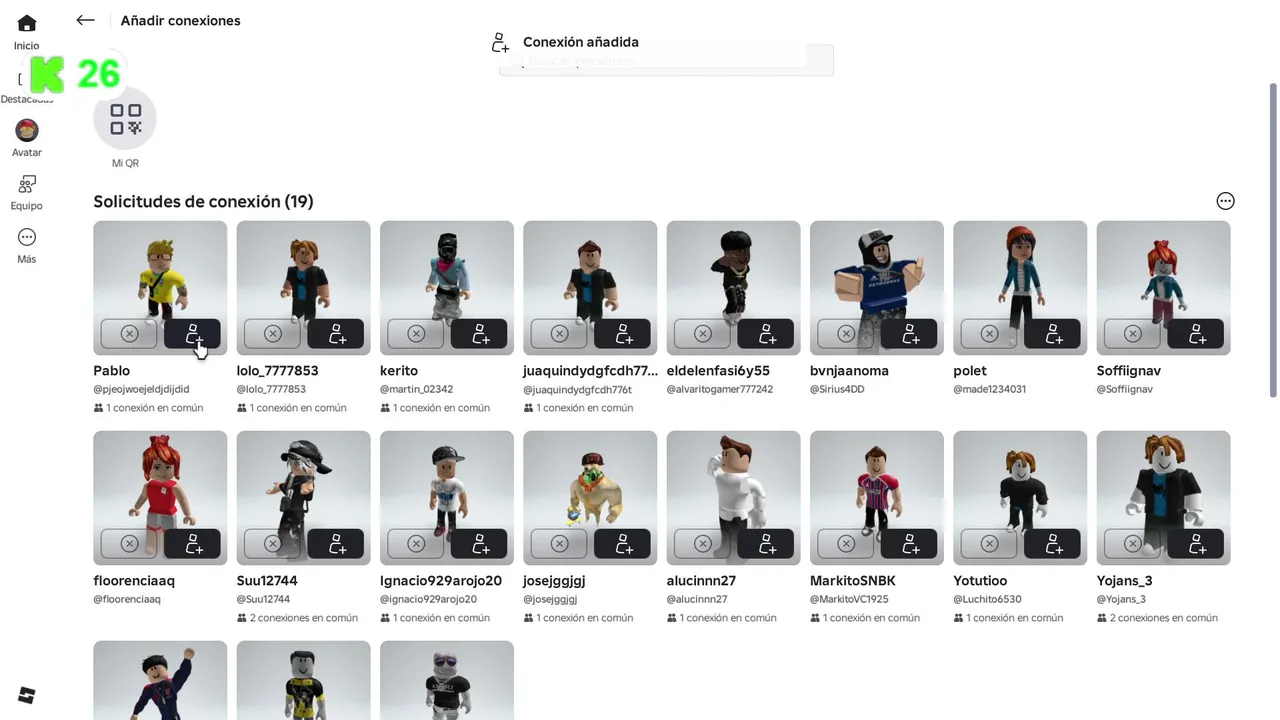Click the handle @martin_02342
Screen dimensions: 1280x720
point(416,389)
